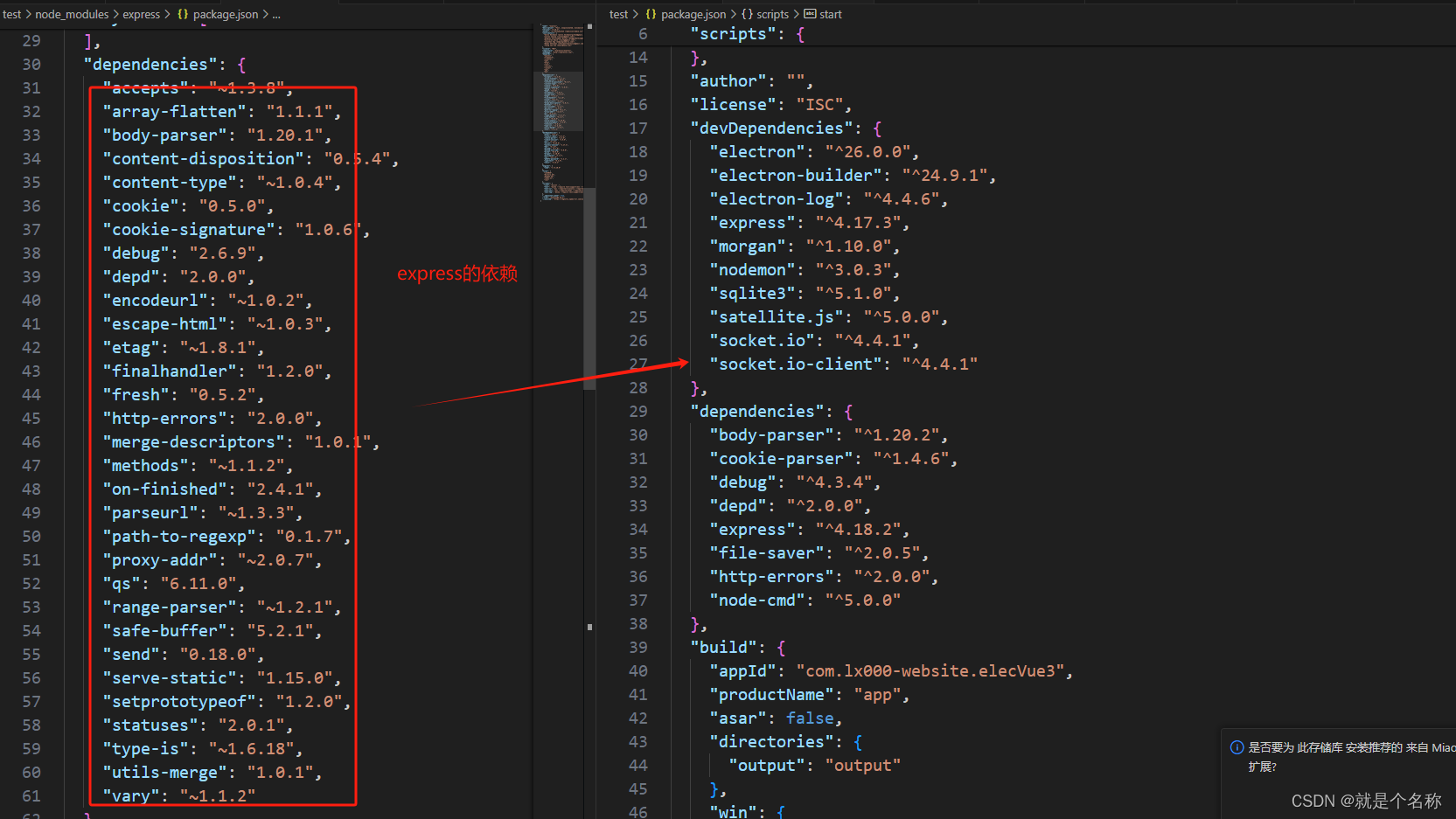Click the "qs": "6.11.0" line
This screenshot has height=819, width=1456.
pyautogui.click(x=174, y=584)
